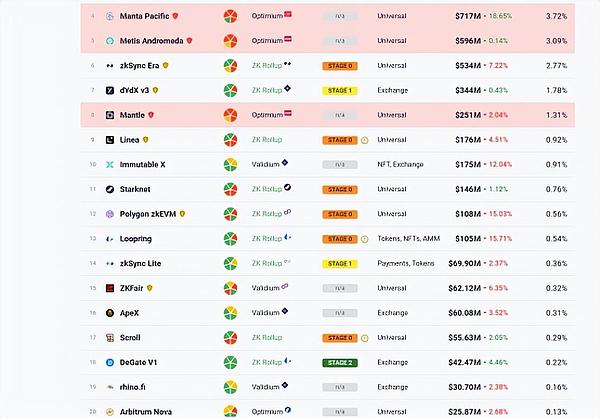Click the STAGE 0 badge in Starknet row
Image resolution: width=600 pixels, height=418 pixels.
click(339, 189)
